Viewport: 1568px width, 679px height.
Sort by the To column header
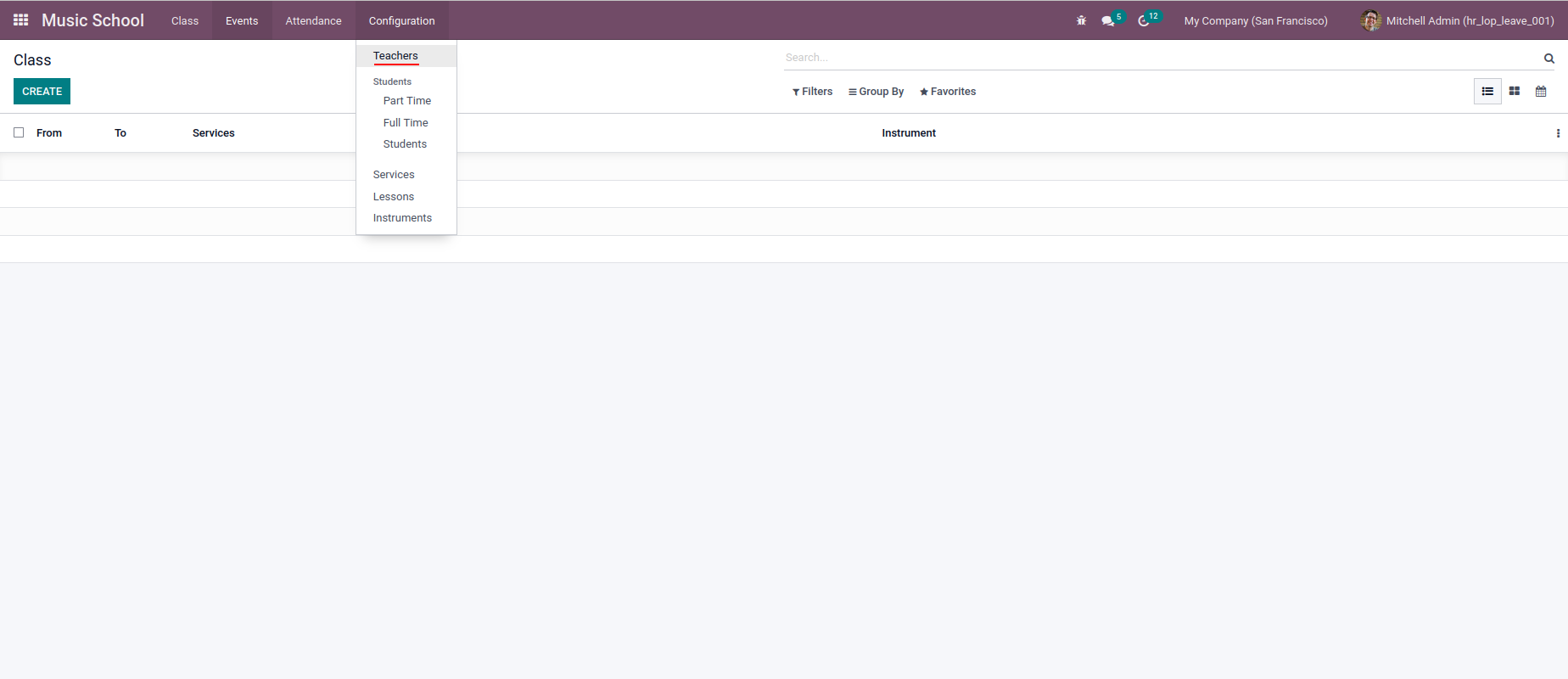pos(120,133)
